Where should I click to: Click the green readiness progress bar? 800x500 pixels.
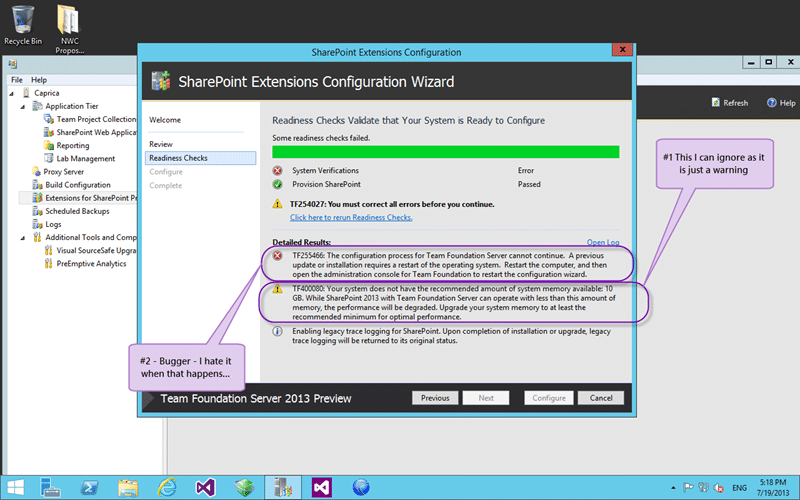click(445, 152)
